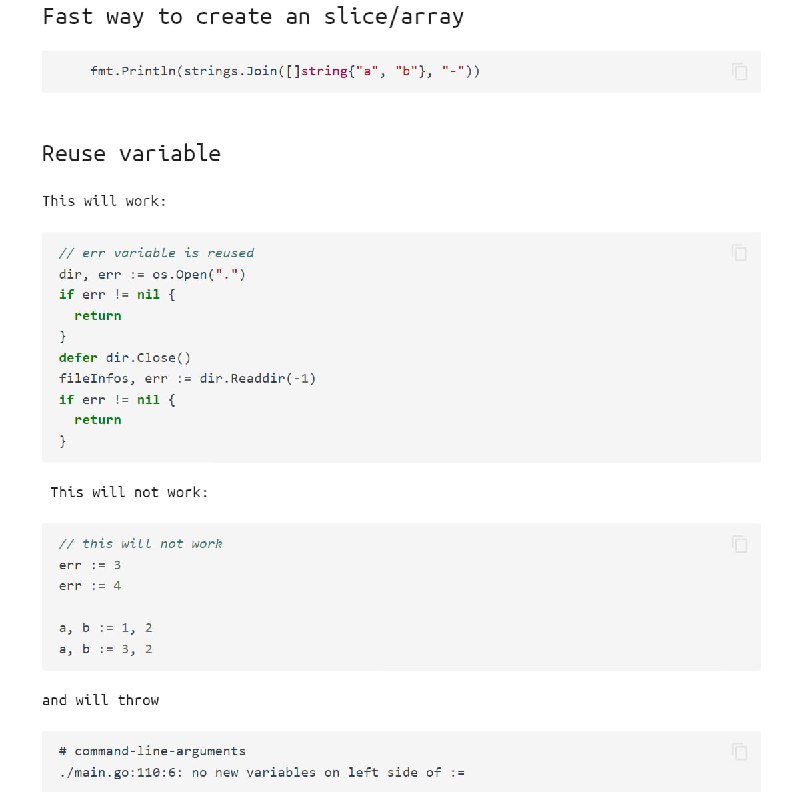Copy the command-line-arguments error output

[739, 752]
